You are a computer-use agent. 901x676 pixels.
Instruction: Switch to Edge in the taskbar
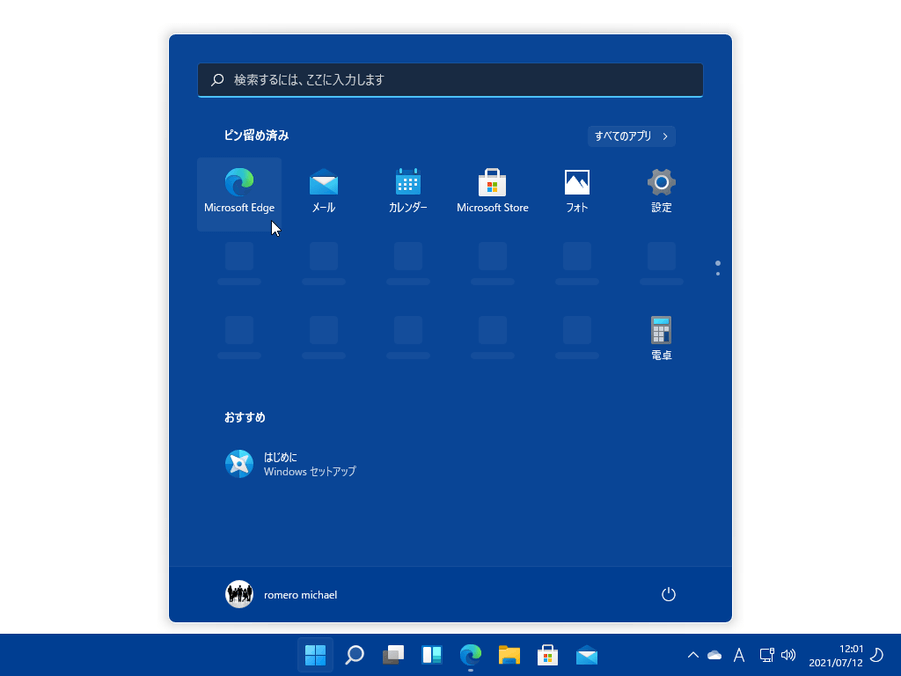(x=471, y=655)
